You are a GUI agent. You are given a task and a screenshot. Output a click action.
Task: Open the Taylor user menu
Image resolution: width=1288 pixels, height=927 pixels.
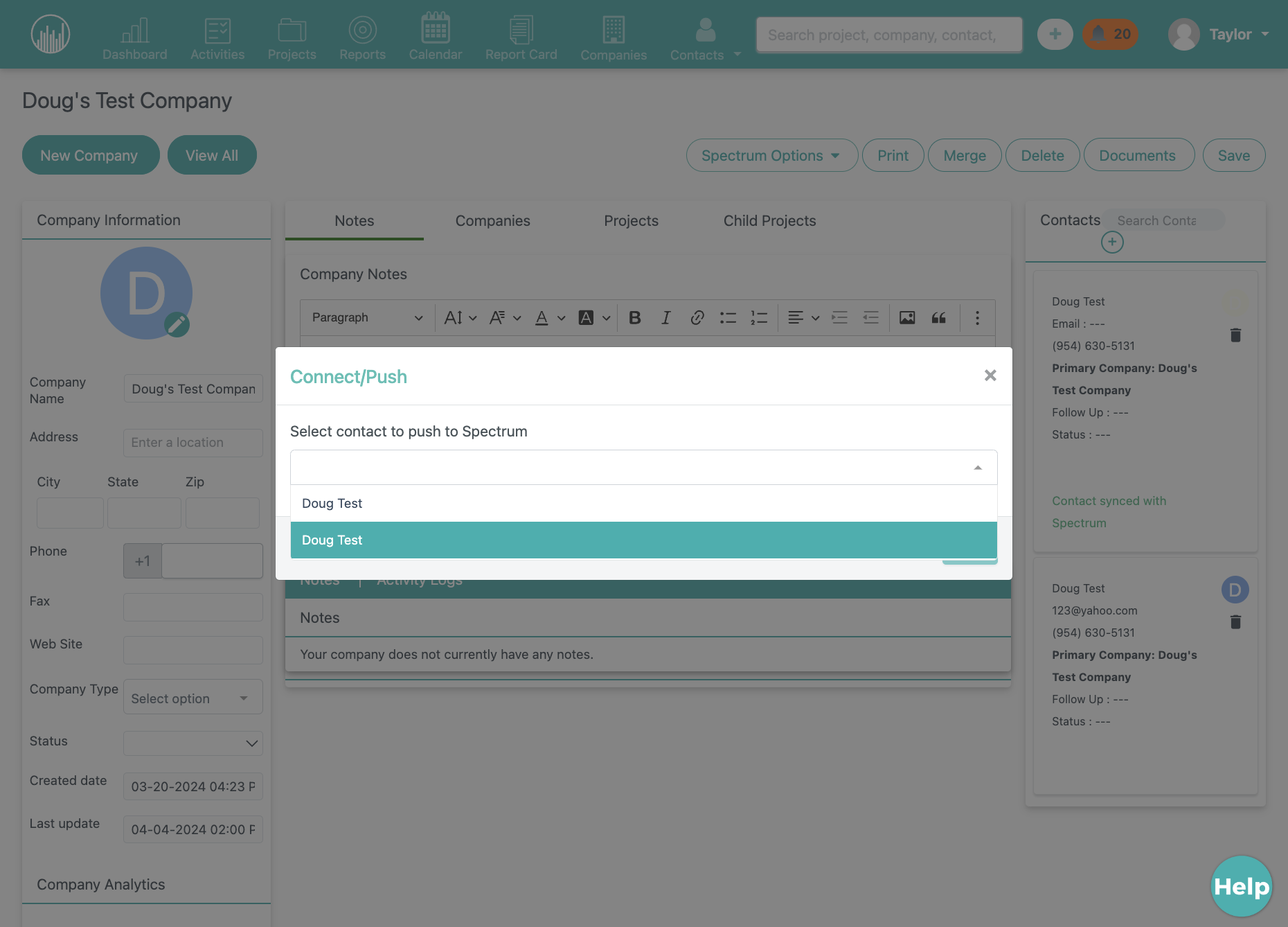point(1219,34)
